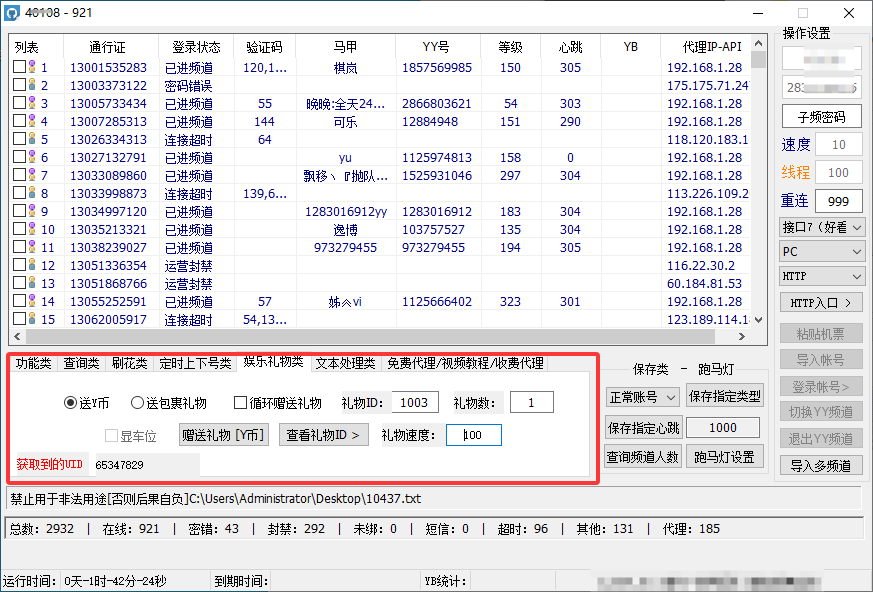Click the 粘贴机票 button
873x592 pixels.
821,334
